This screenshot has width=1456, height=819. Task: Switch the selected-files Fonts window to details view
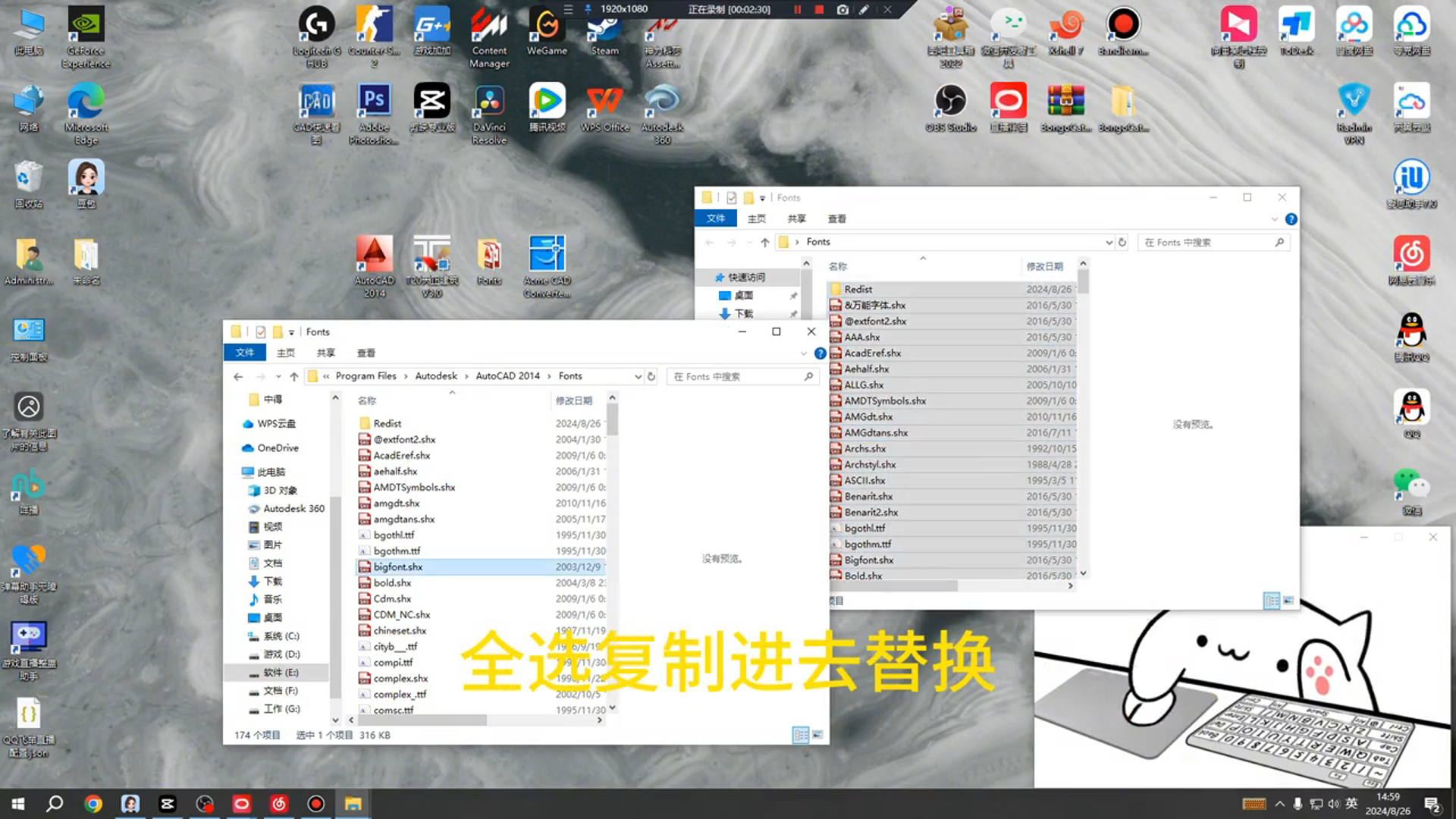pos(1271,600)
